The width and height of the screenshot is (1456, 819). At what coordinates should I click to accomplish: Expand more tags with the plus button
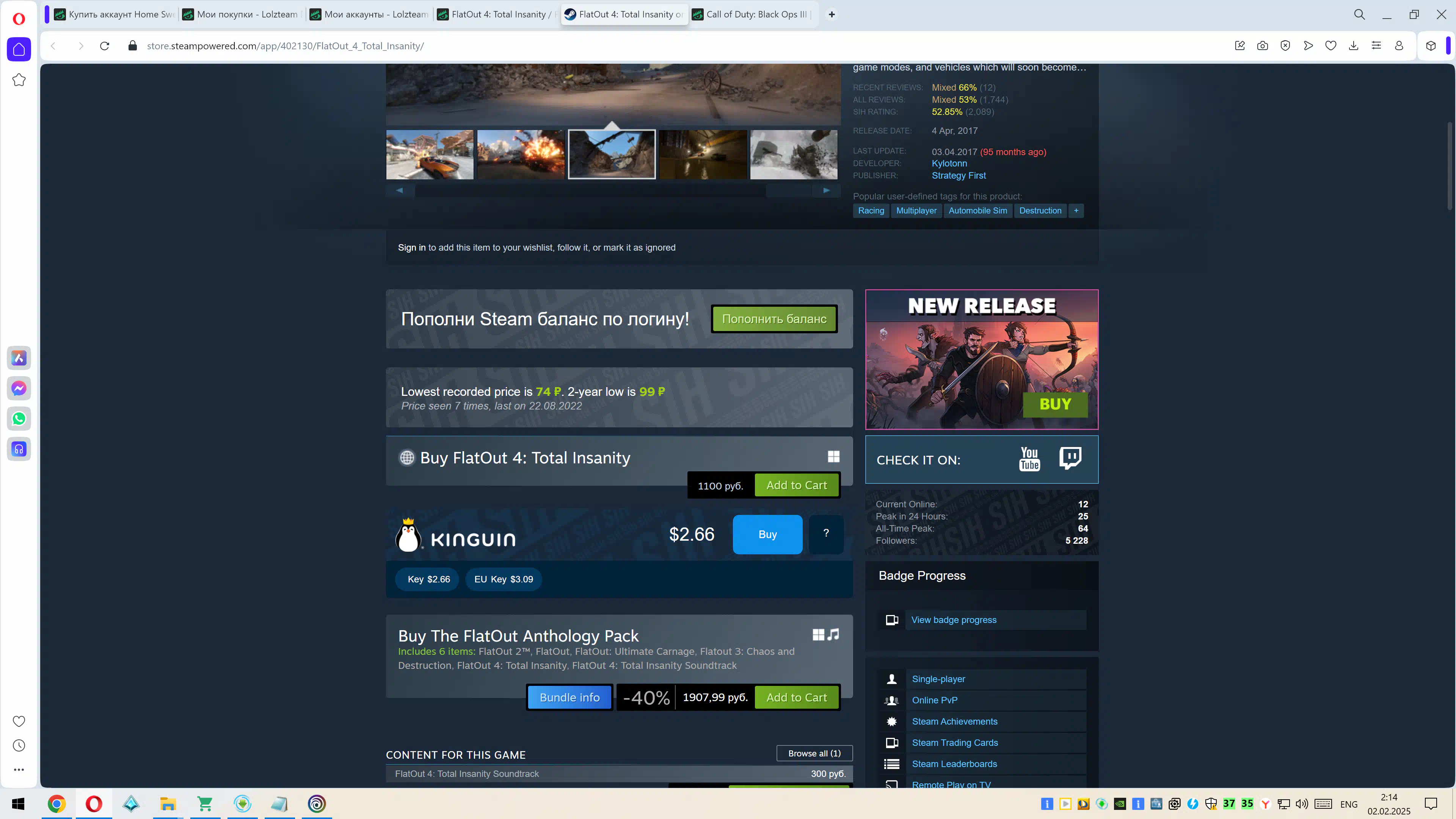pyautogui.click(x=1076, y=211)
